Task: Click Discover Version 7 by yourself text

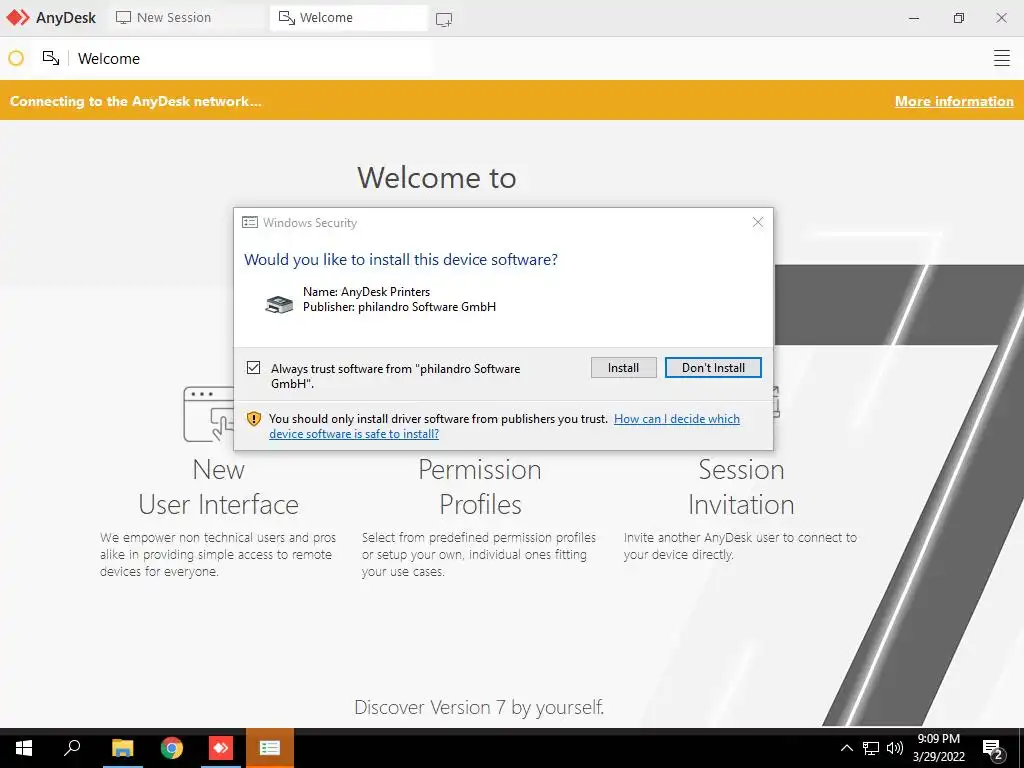Action: 479,707
